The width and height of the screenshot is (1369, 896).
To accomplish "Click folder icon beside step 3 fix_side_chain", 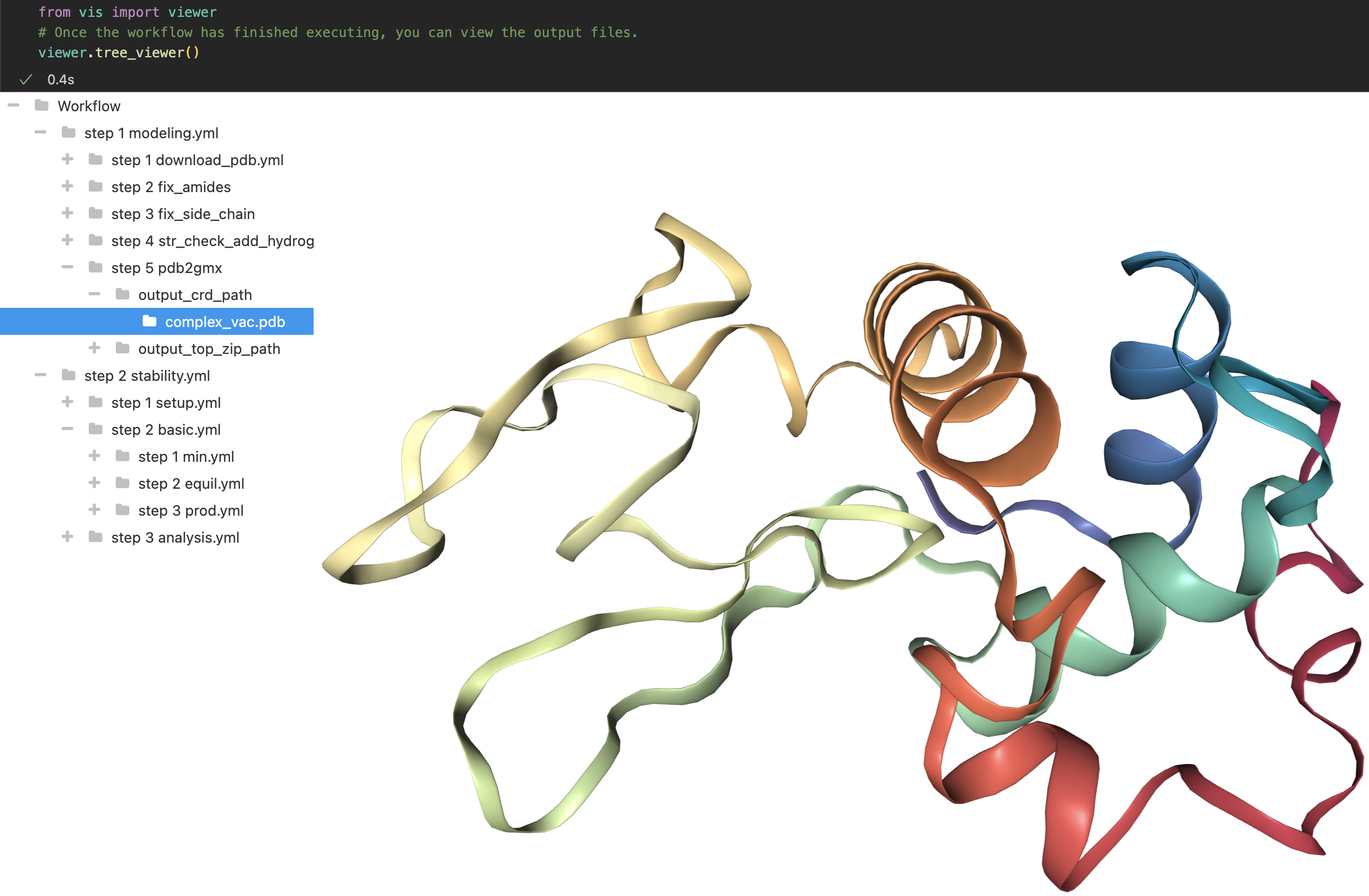I will tap(96, 213).
